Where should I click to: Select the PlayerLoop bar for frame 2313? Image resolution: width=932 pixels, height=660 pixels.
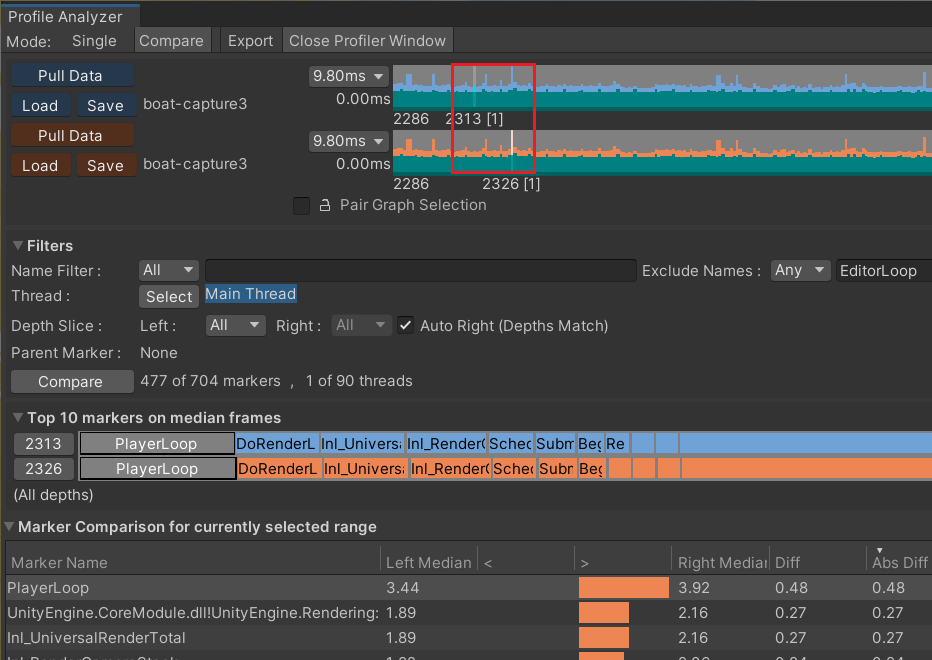[157, 443]
